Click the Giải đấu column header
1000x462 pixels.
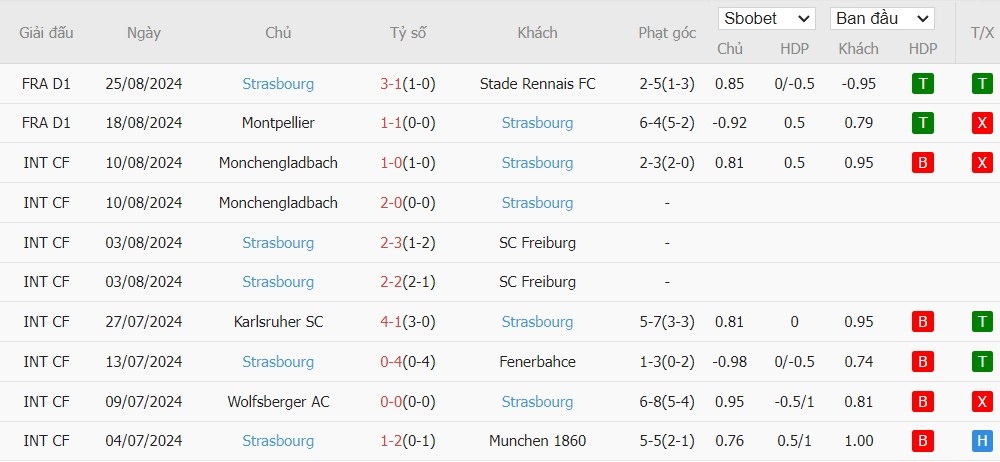point(46,33)
